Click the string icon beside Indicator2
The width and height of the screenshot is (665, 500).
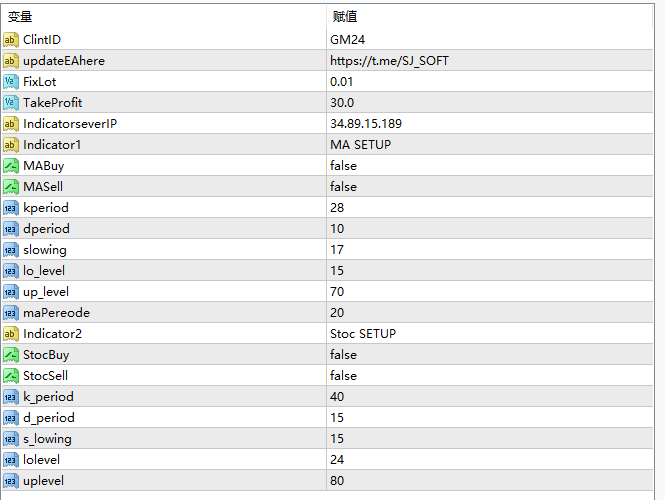(x=11, y=334)
